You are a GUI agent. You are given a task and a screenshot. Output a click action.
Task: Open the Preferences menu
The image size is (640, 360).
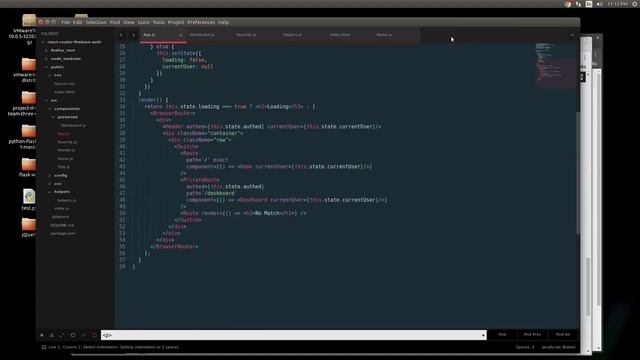click(201, 22)
